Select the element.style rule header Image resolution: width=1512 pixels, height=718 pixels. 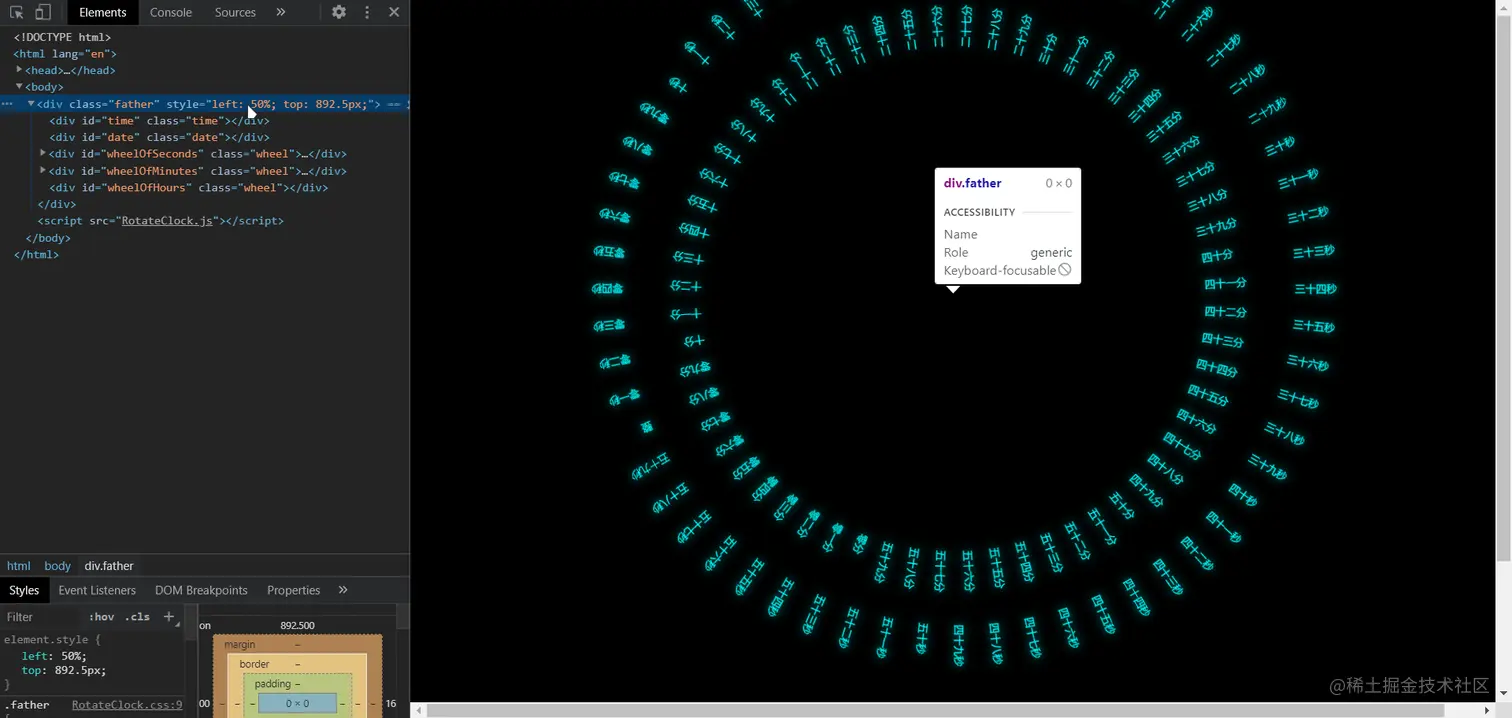(52, 639)
